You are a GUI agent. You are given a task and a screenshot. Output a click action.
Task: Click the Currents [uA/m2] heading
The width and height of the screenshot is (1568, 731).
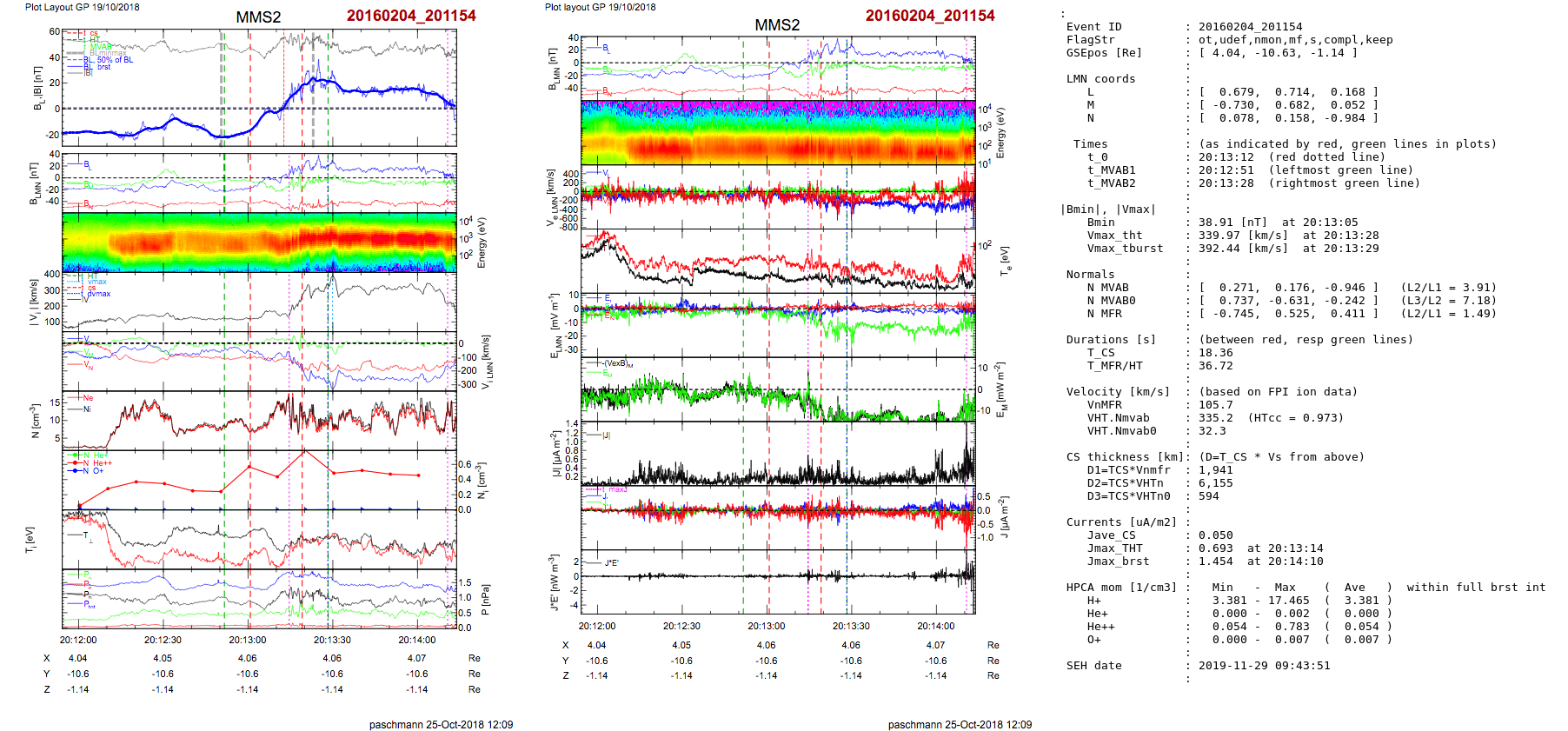coord(1121,522)
